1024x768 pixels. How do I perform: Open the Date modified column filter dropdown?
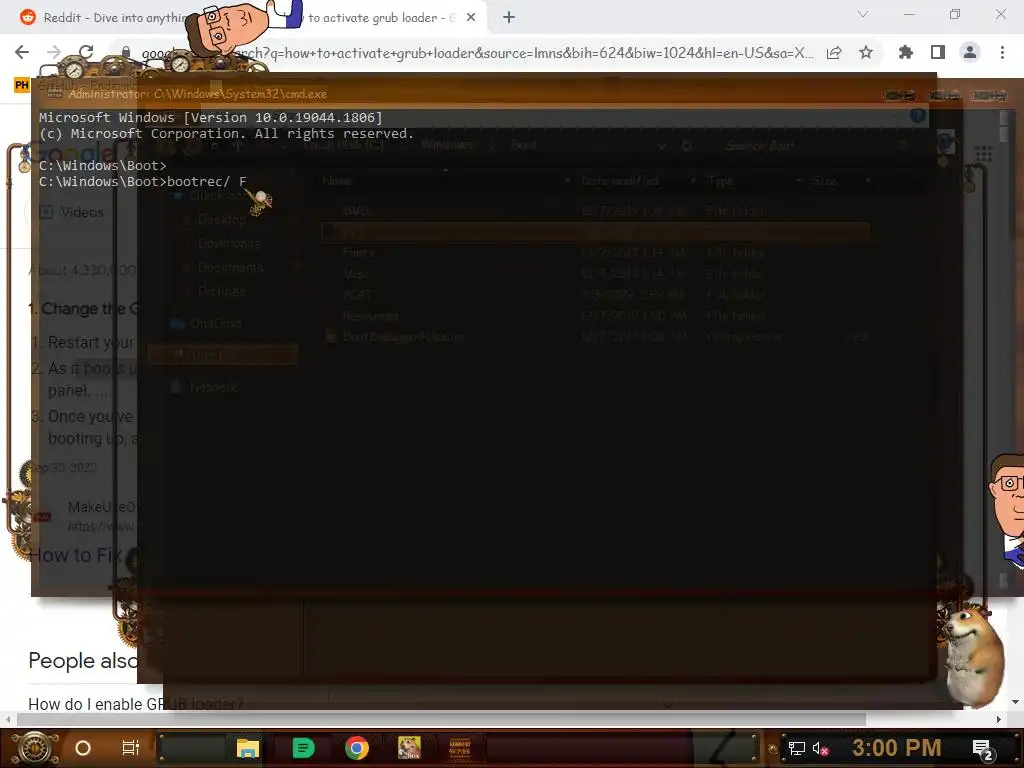coord(693,181)
